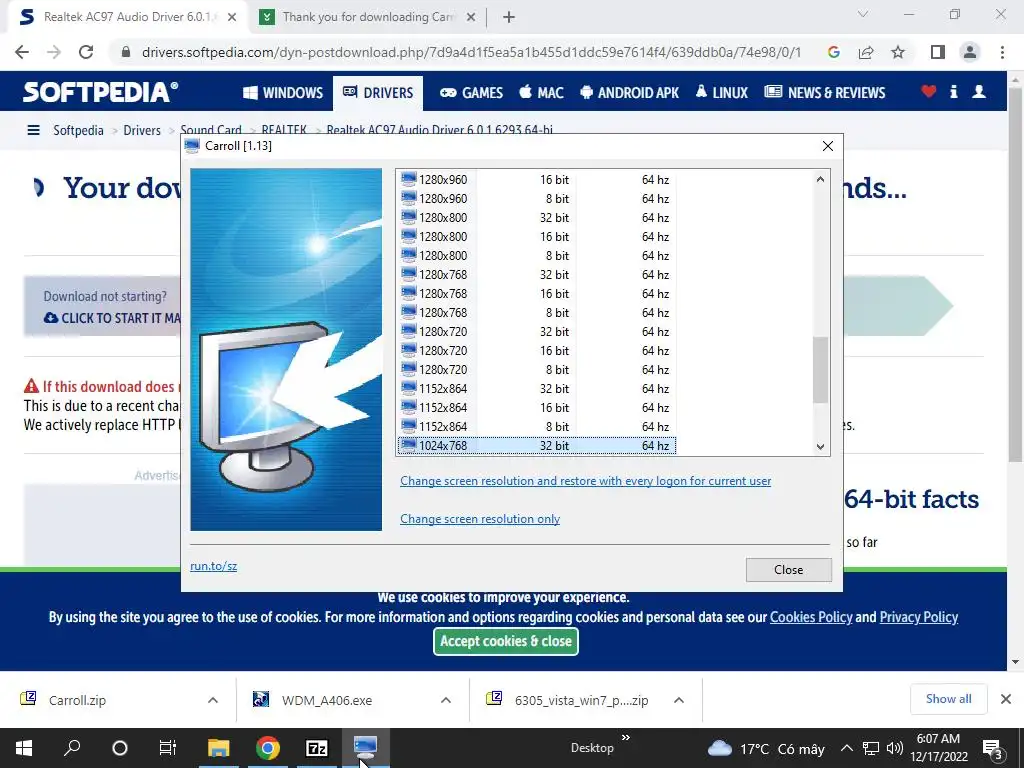Choose 1280x720 8 bit mode

tap(537, 369)
